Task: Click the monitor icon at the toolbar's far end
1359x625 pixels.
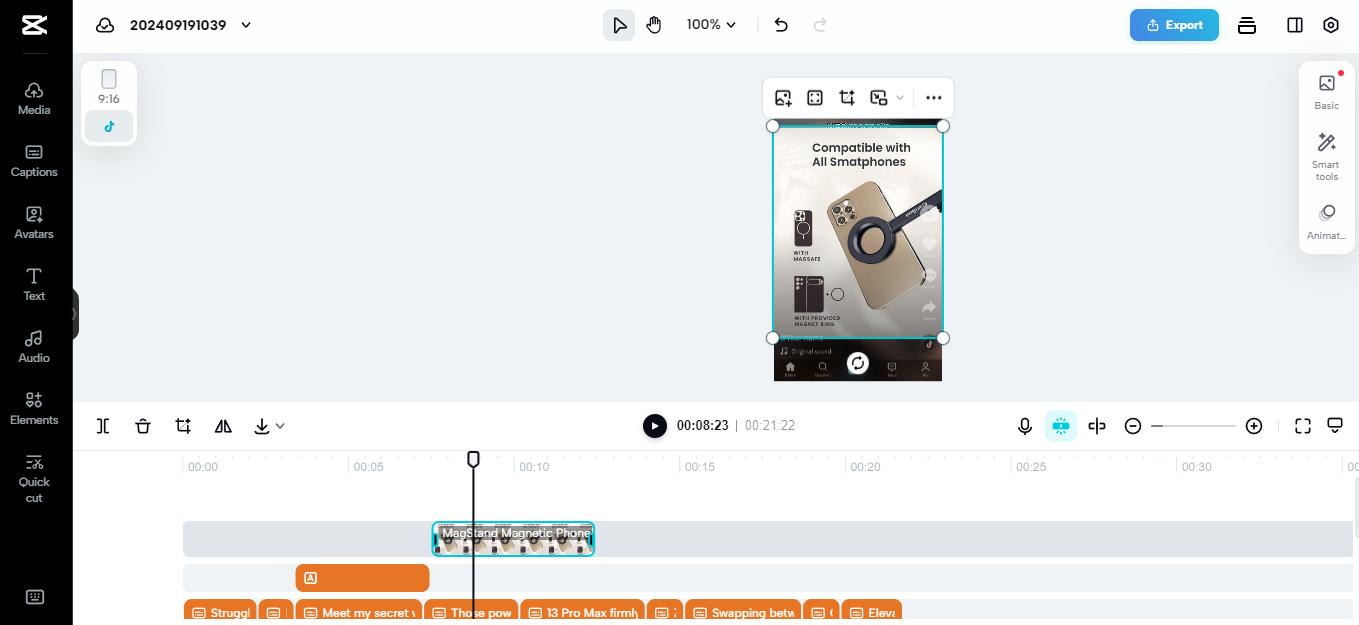Action: (x=1334, y=426)
